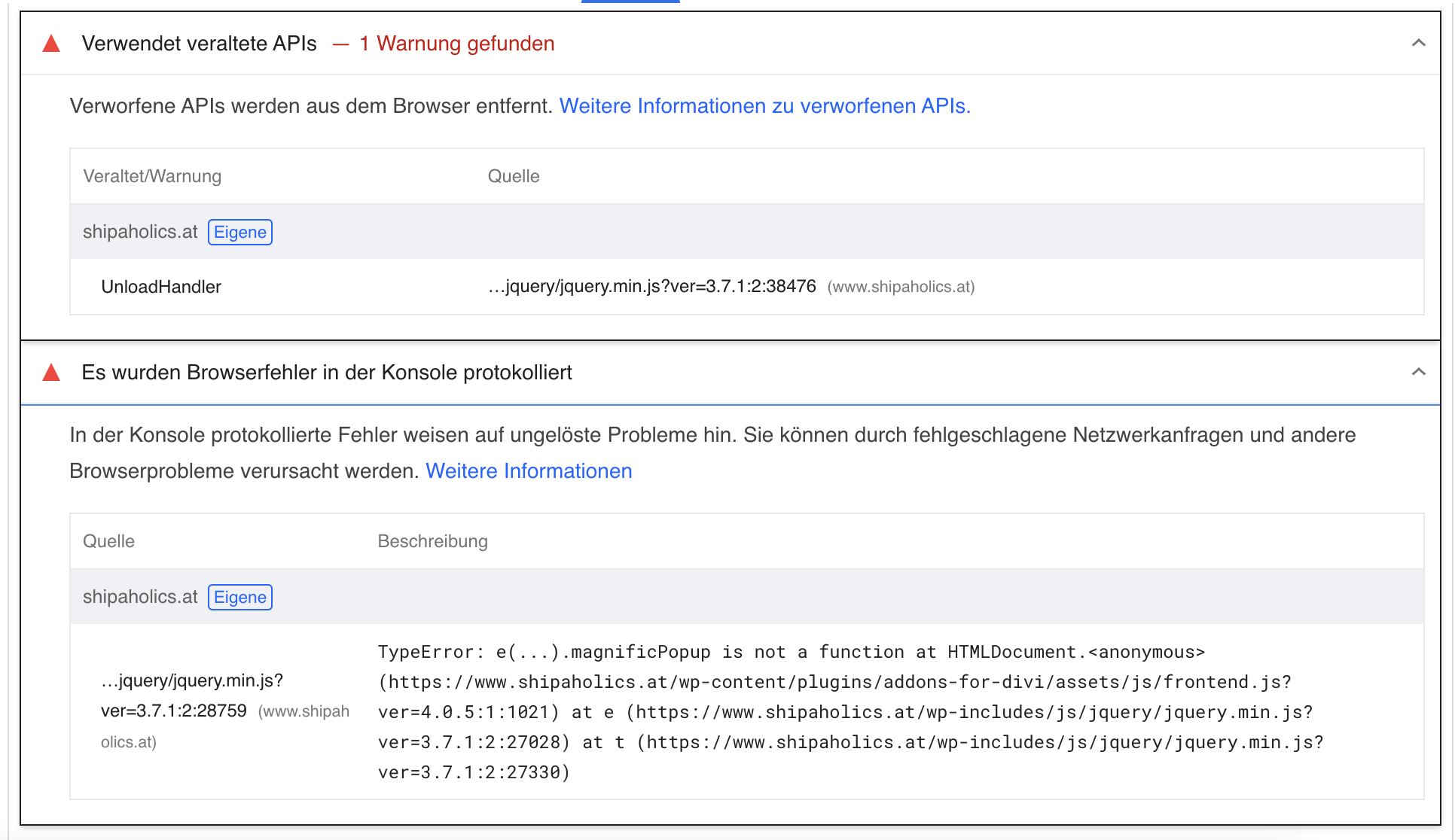Select 'UnloadHandler' table cell

point(161,287)
